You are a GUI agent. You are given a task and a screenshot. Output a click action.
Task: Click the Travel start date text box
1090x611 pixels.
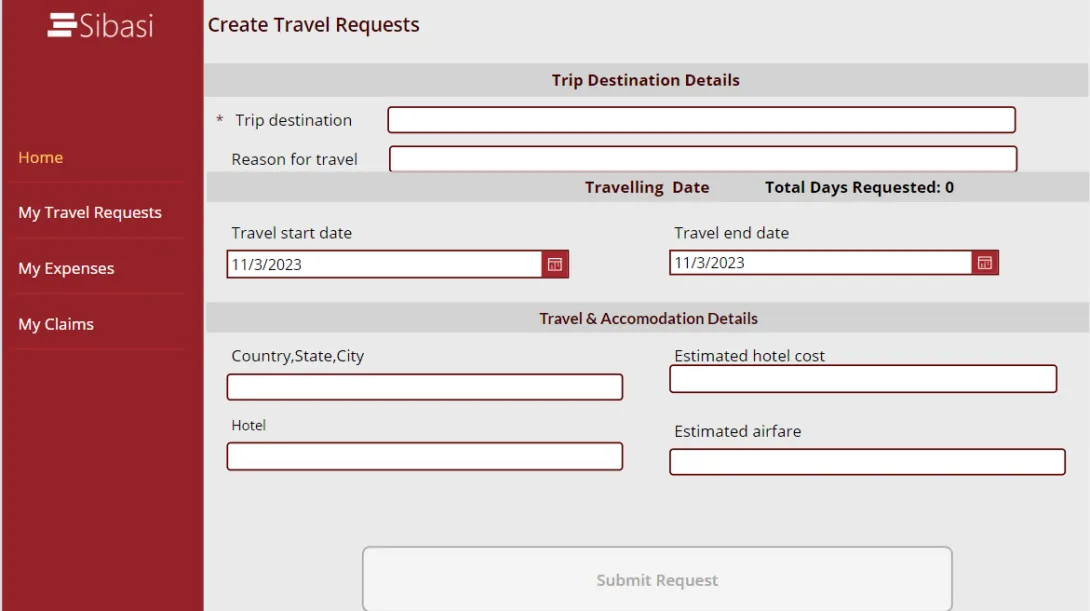(x=384, y=264)
